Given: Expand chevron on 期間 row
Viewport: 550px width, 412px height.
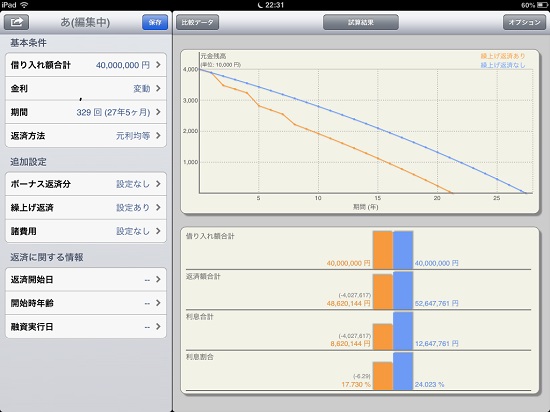Looking at the screenshot, I should click(158, 112).
